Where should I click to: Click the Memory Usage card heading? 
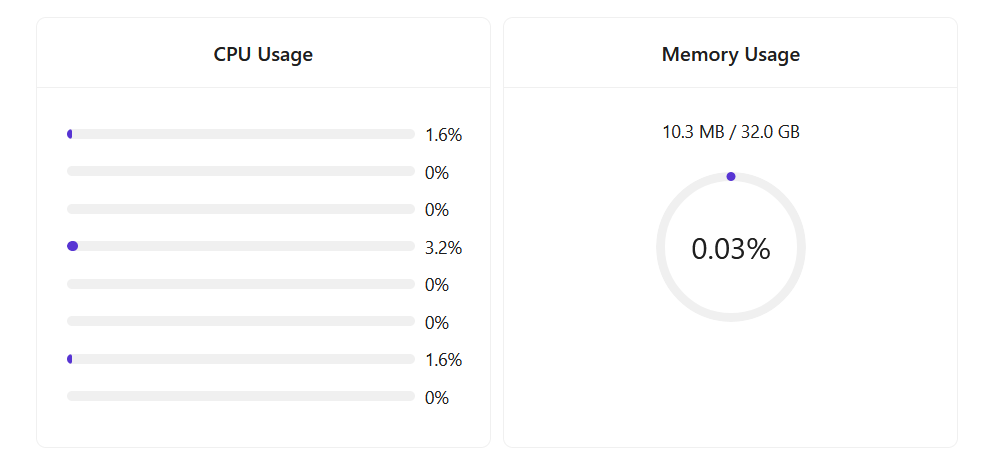(x=730, y=55)
